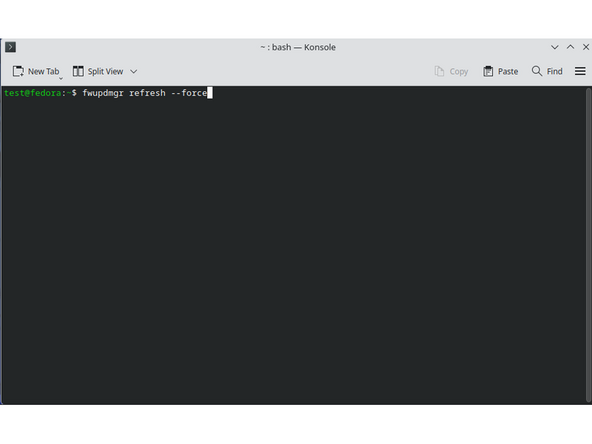Click the test@fedora prompt text
592x444 pixels.
[x=32, y=93]
